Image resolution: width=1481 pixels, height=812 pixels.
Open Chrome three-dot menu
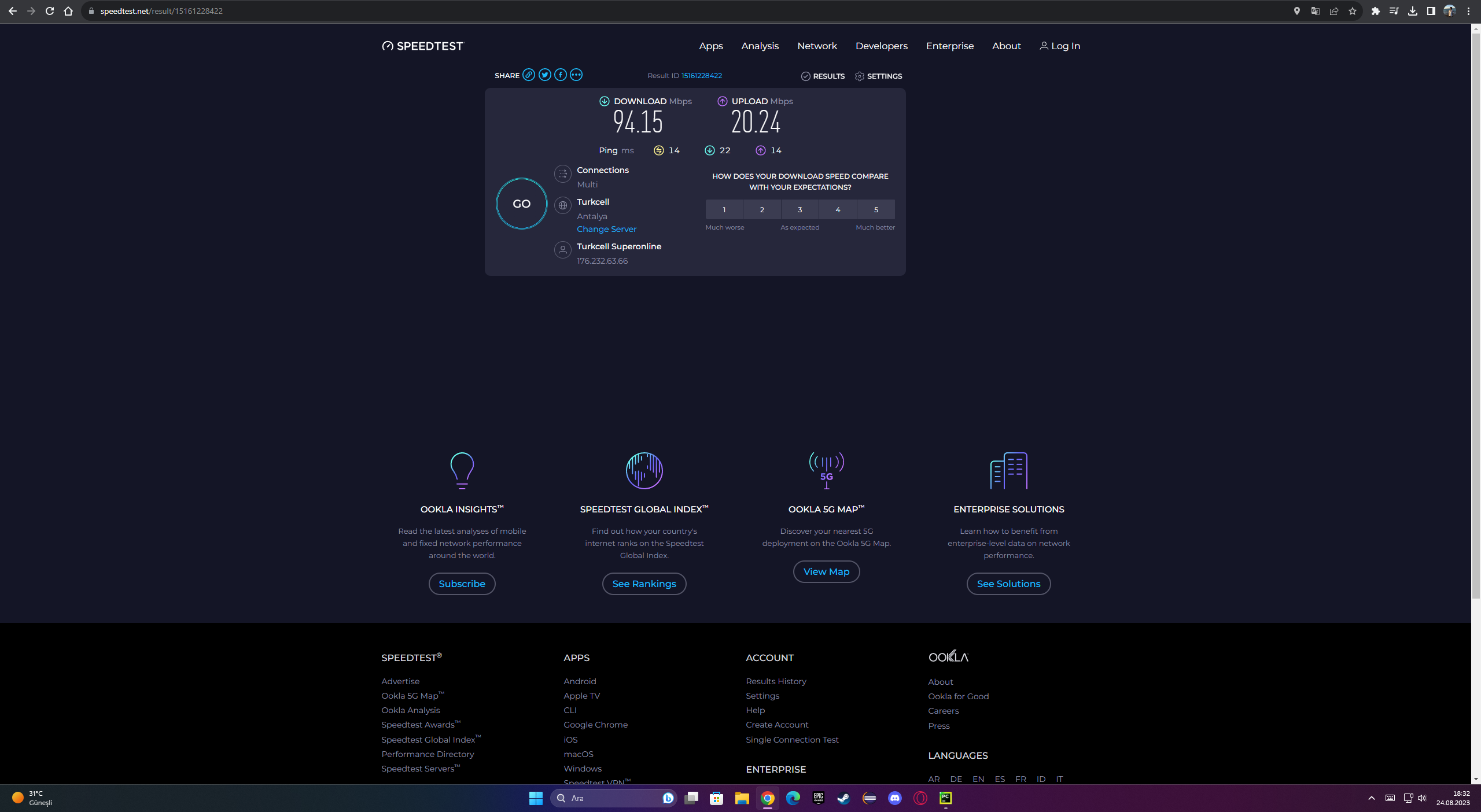click(1468, 11)
